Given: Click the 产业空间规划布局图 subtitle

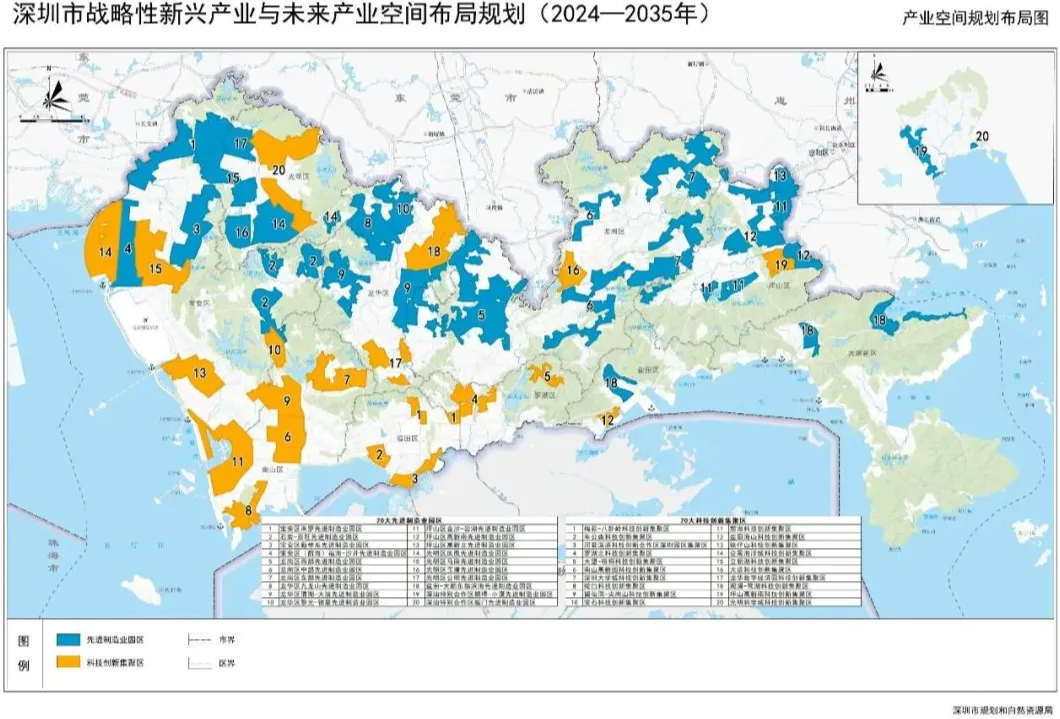Looking at the screenshot, I should [x=975, y=18].
